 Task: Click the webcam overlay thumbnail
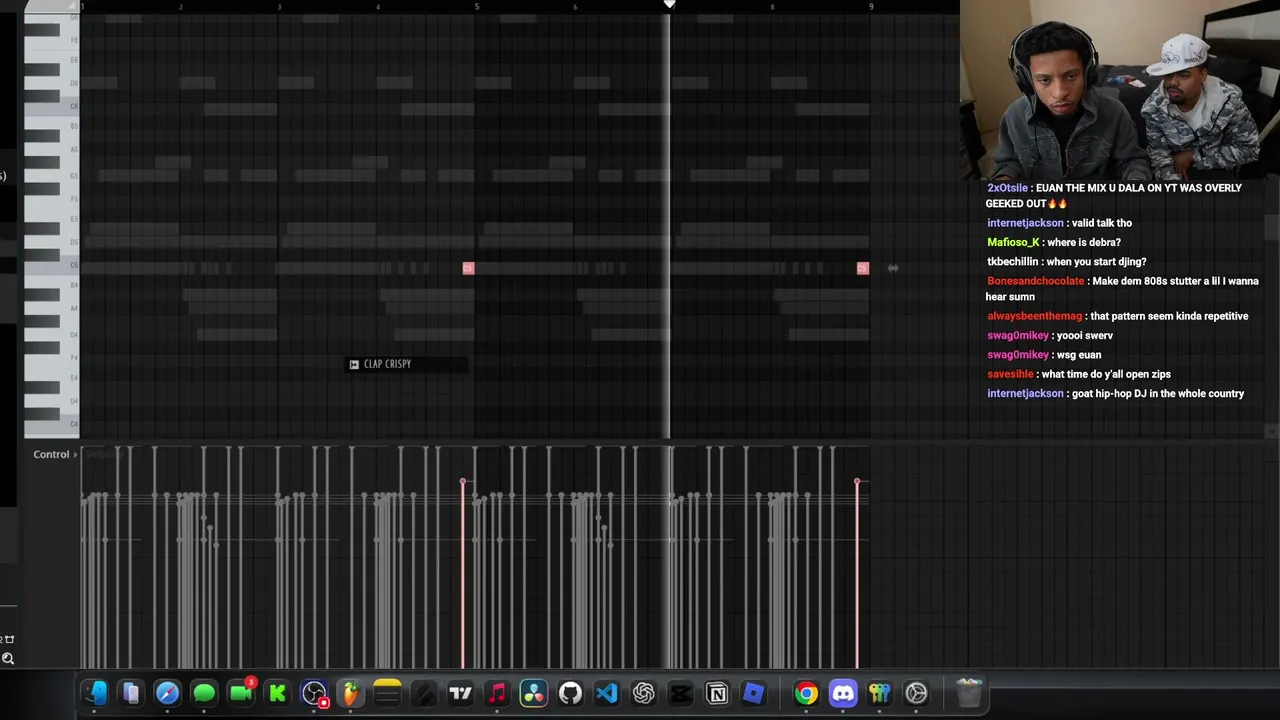click(x=1120, y=90)
